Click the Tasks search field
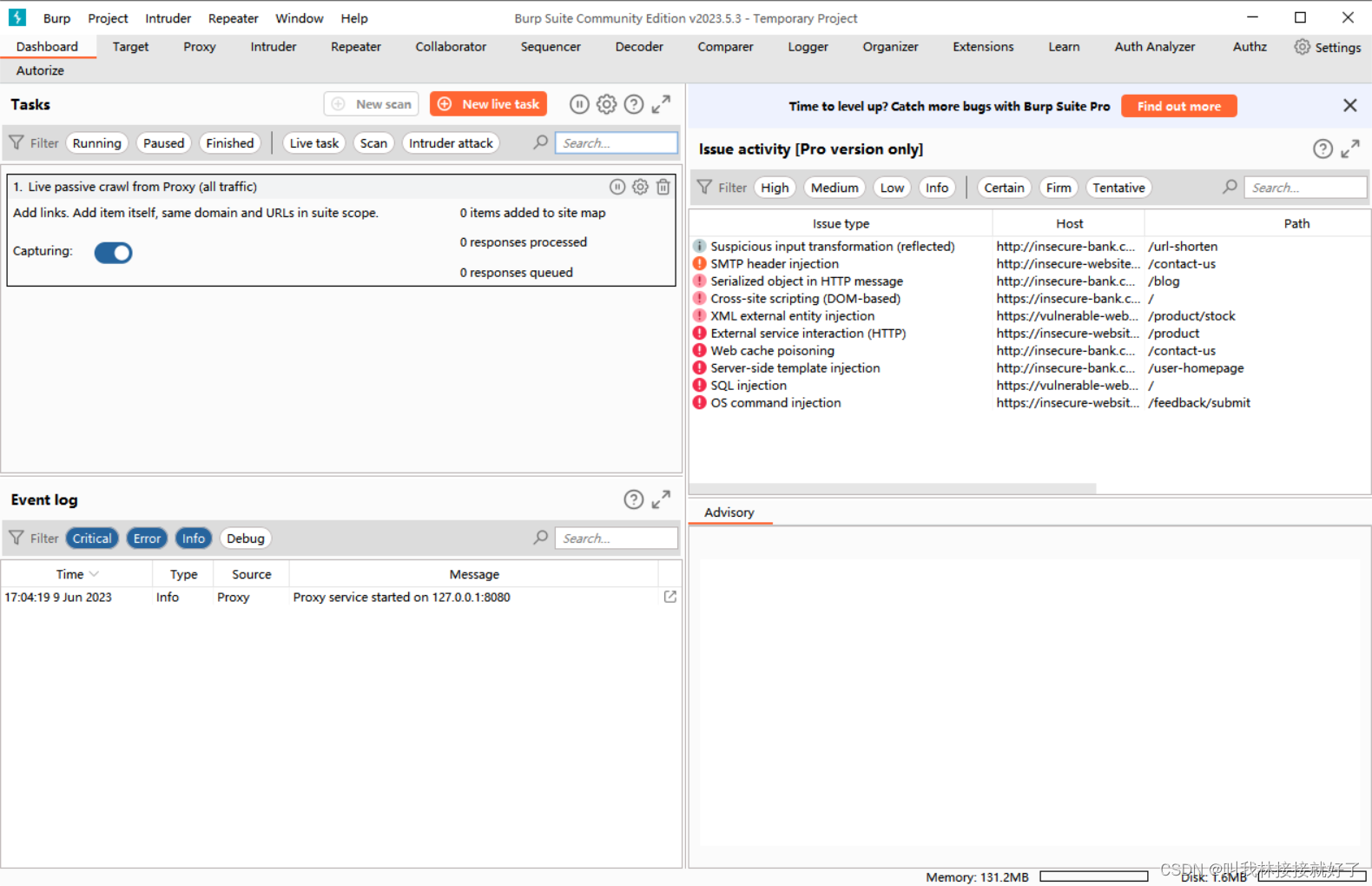The width and height of the screenshot is (1372, 886). tap(617, 143)
